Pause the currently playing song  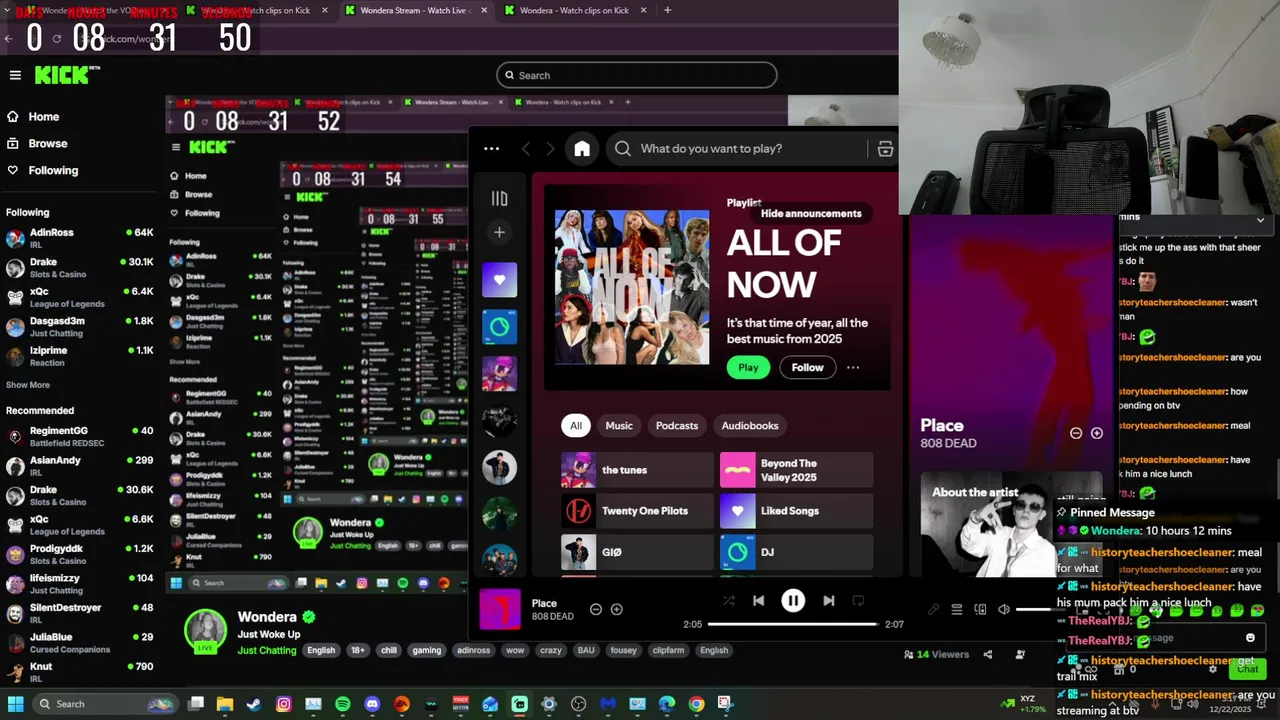pyautogui.click(x=793, y=601)
